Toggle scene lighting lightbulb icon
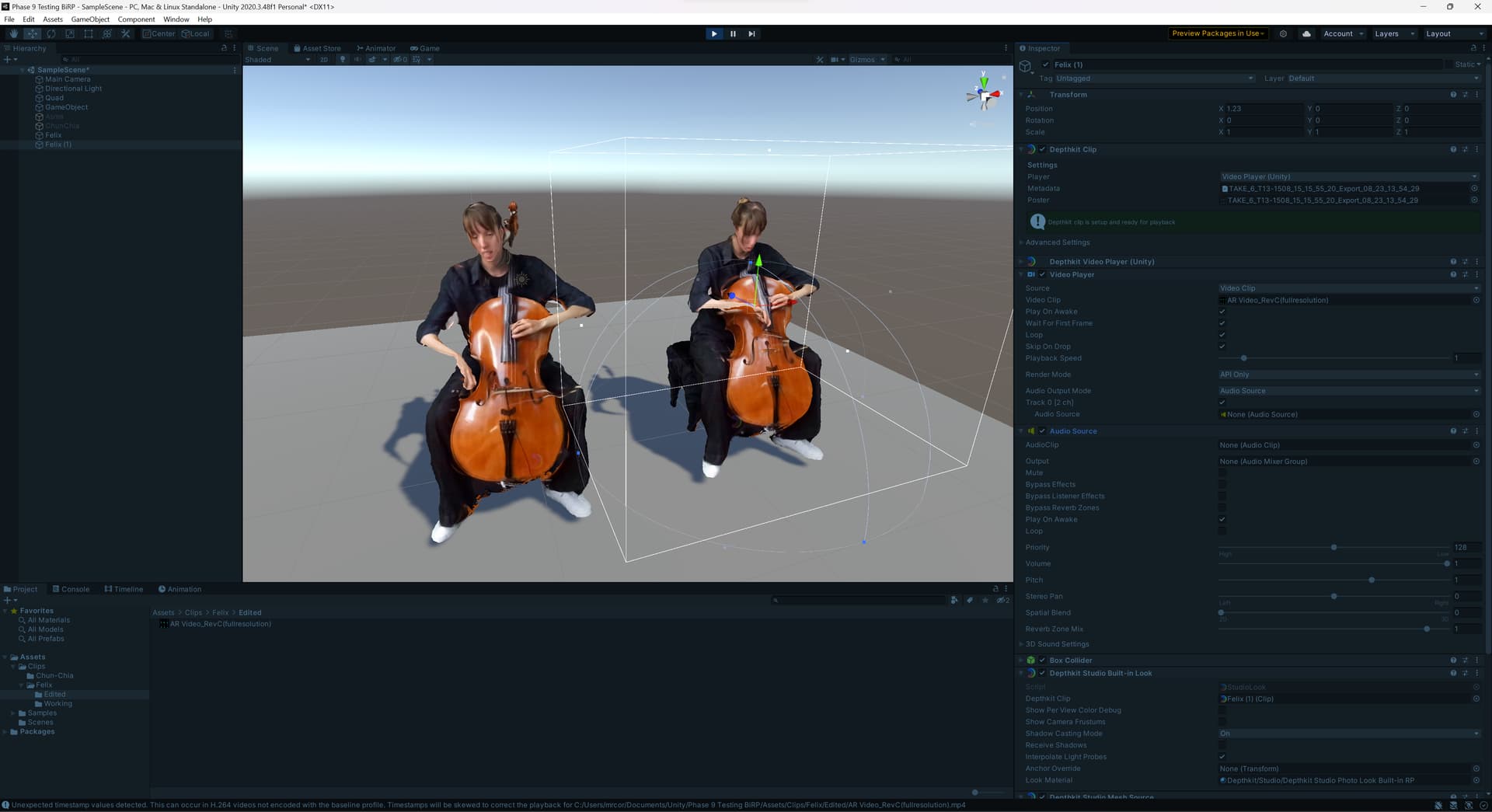 pos(342,60)
